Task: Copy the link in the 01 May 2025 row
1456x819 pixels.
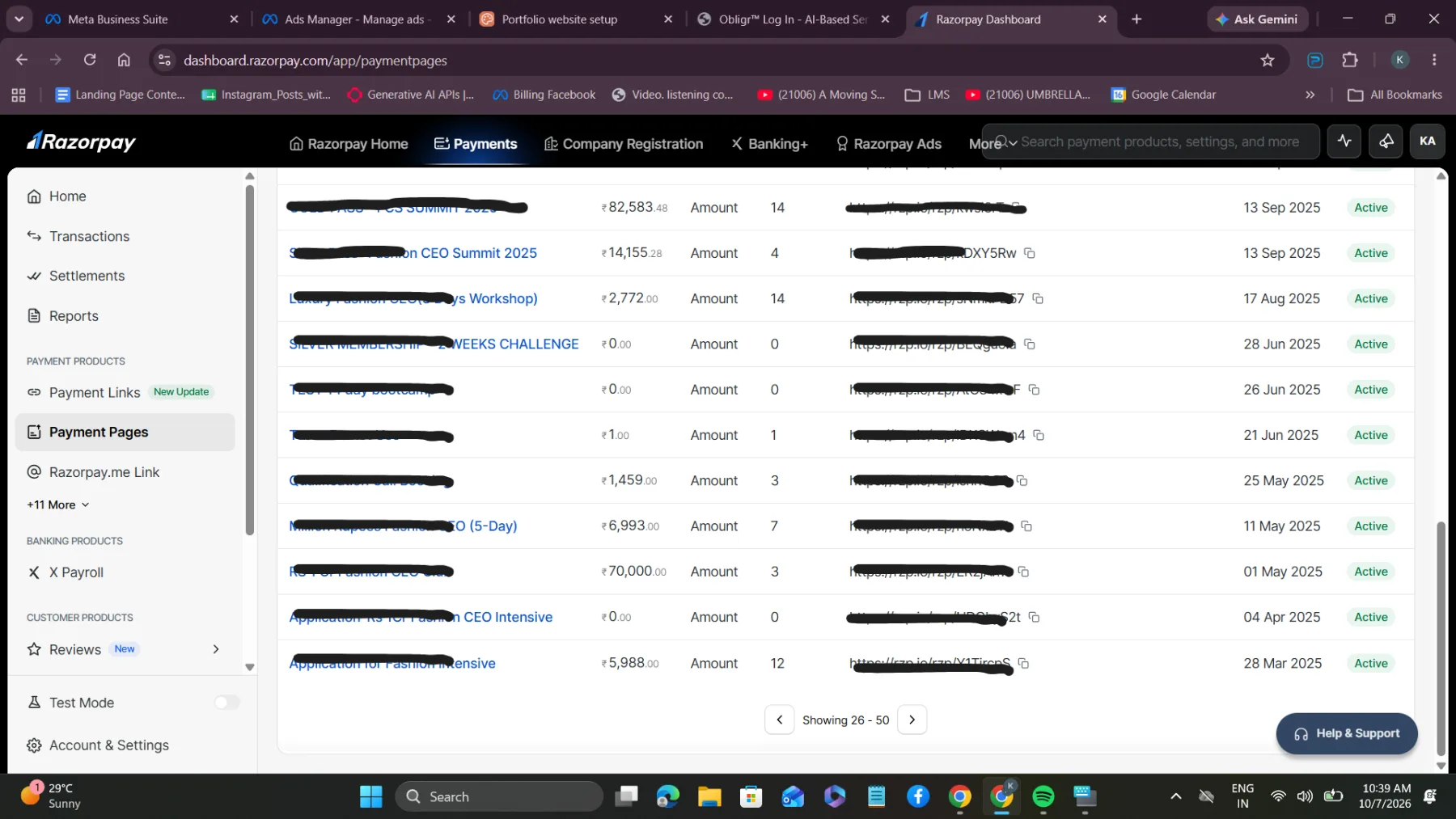Action: (x=1023, y=572)
